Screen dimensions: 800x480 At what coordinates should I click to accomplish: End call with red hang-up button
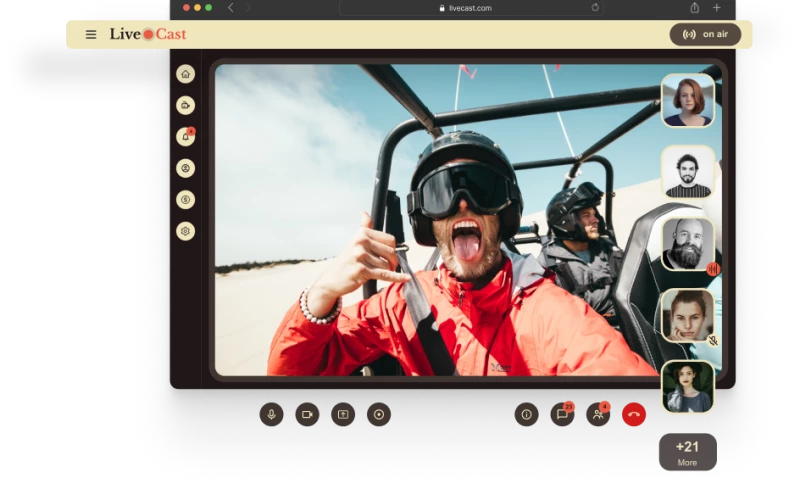(634, 414)
